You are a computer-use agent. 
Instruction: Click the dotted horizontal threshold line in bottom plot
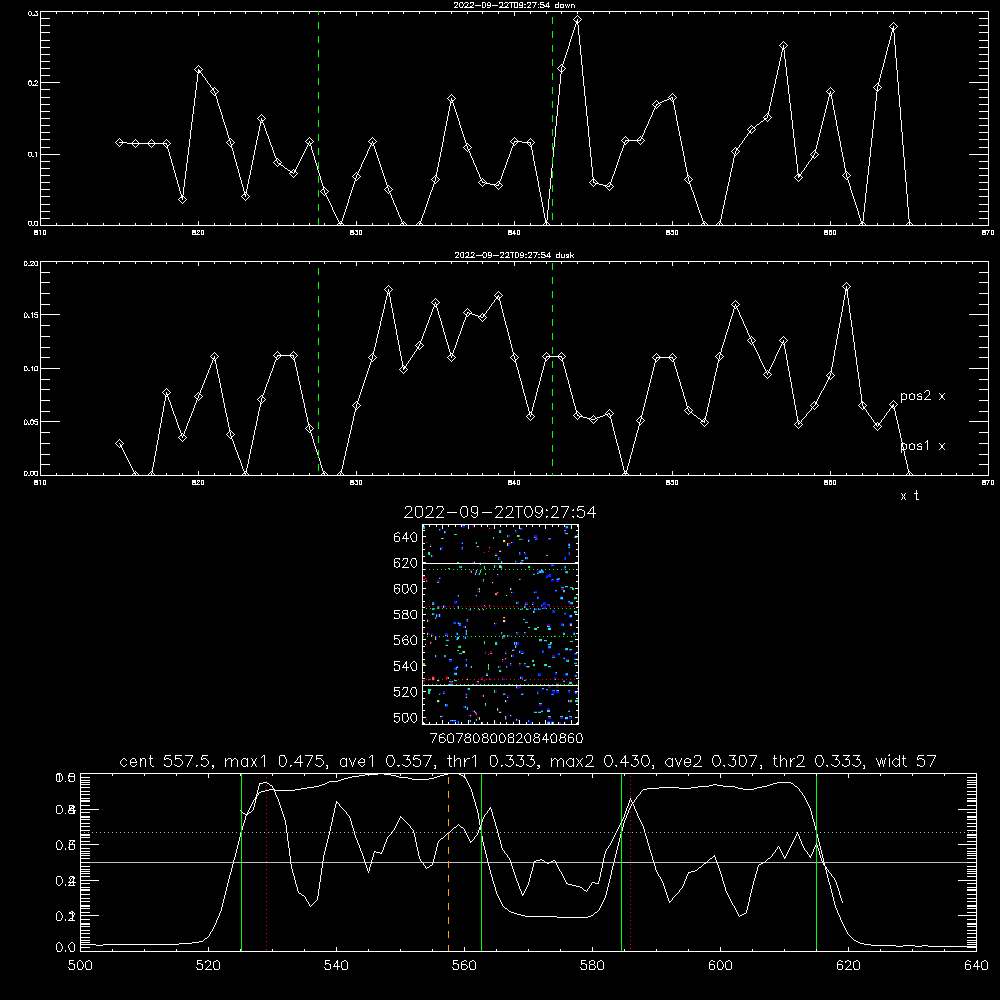(528, 832)
